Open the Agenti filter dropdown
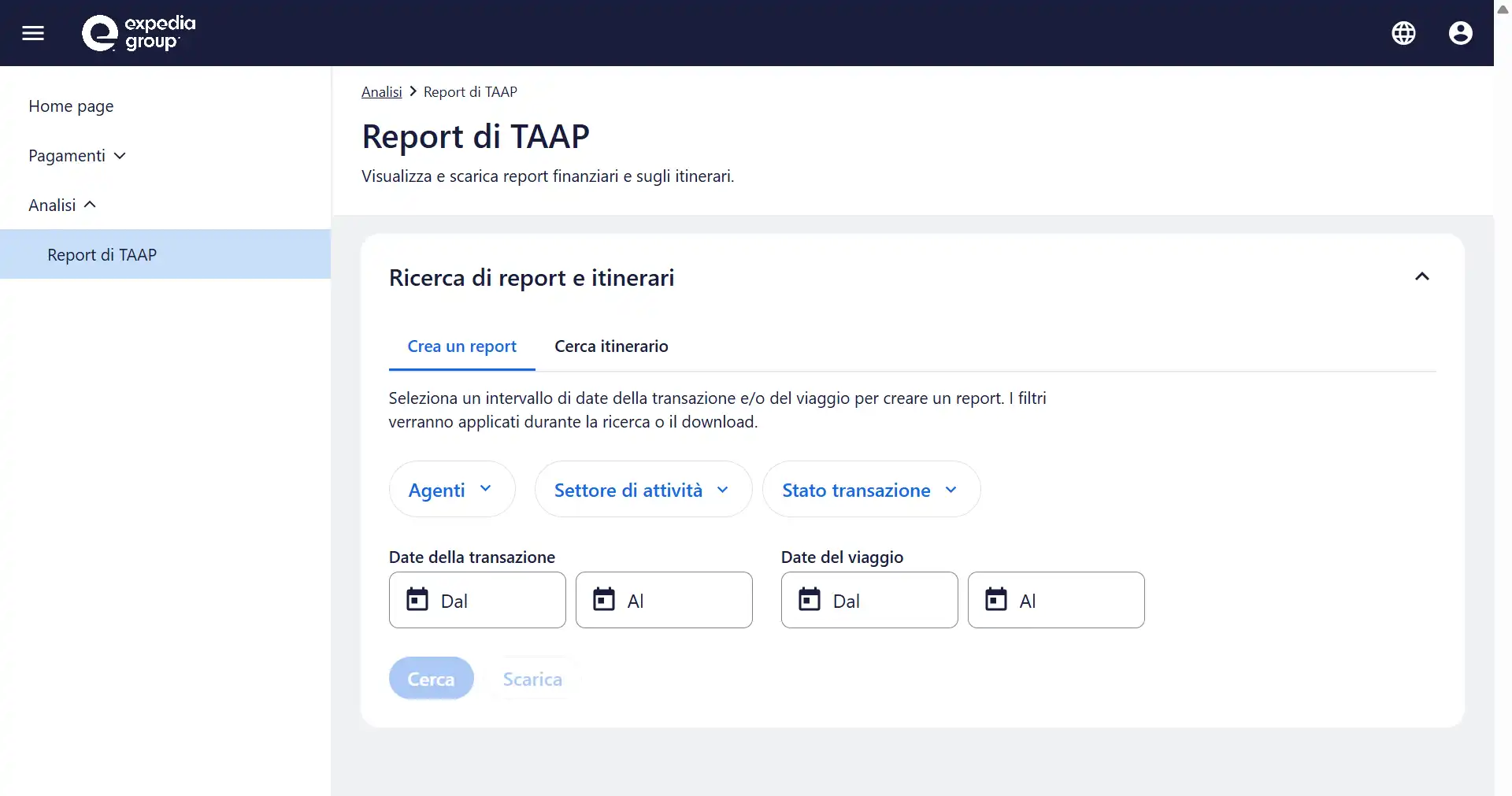The image size is (1512, 796). click(451, 490)
